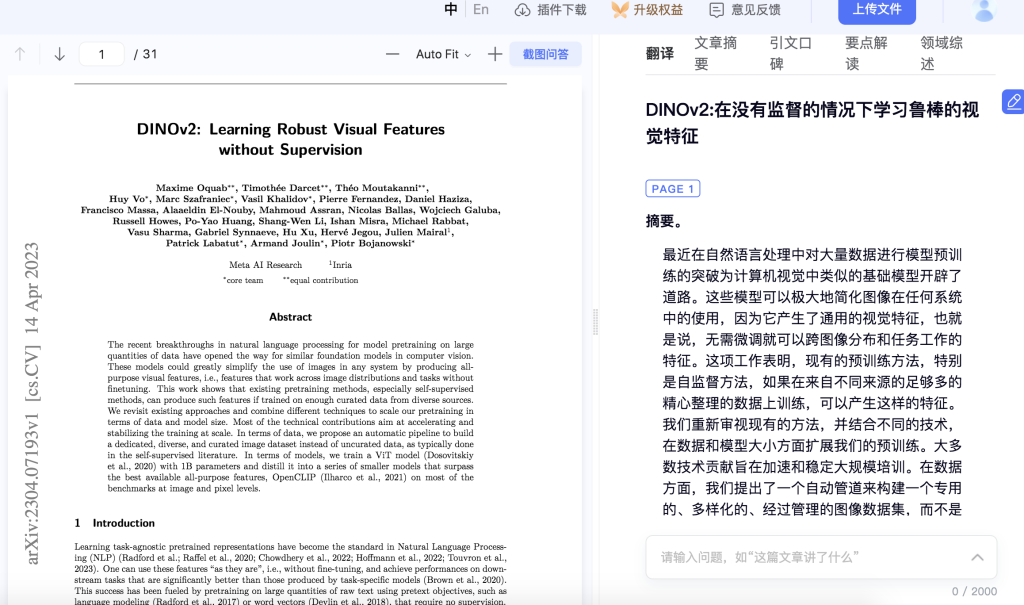The image size is (1024, 605).
Task: Click the **equal contribution footnote text
Action: pyautogui.click(x=320, y=280)
